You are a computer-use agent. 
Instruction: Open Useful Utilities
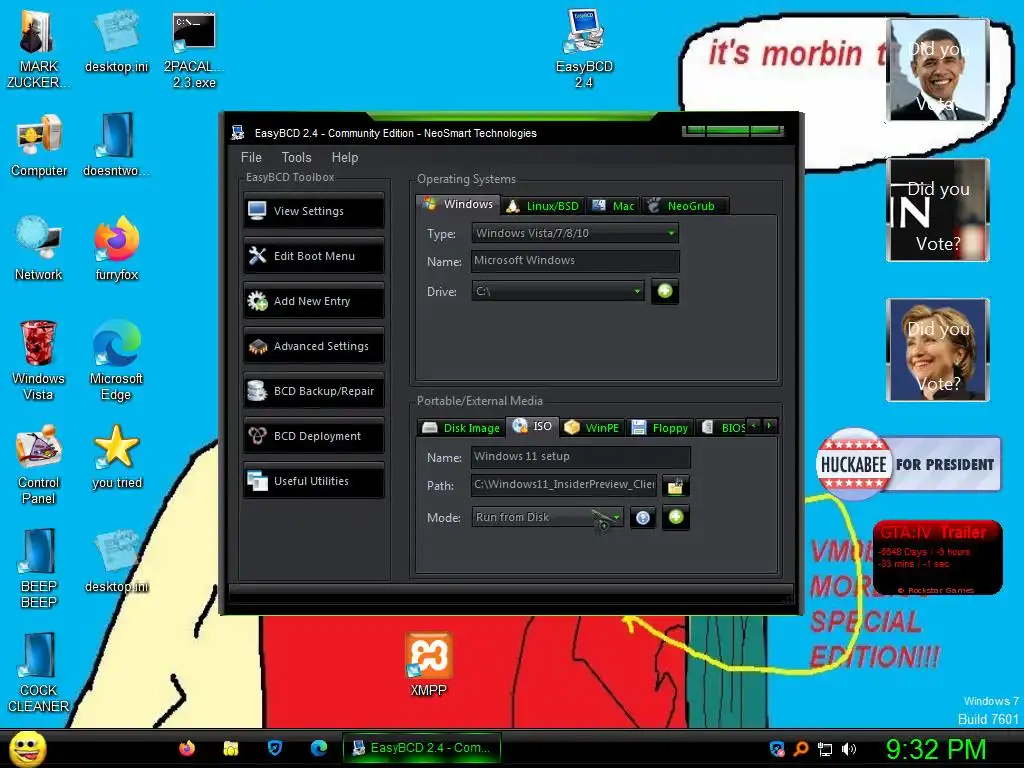313,481
